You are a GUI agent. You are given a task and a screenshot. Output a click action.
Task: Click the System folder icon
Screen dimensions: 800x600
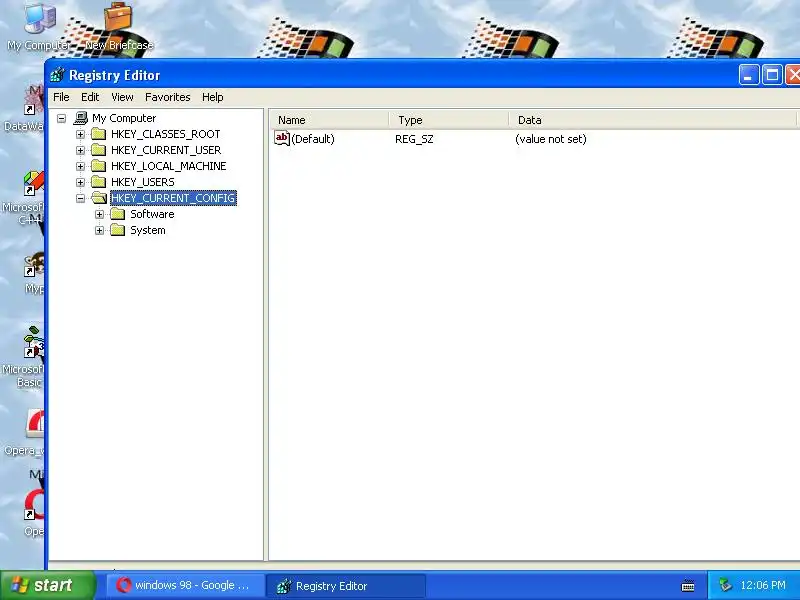(x=117, y=230)
